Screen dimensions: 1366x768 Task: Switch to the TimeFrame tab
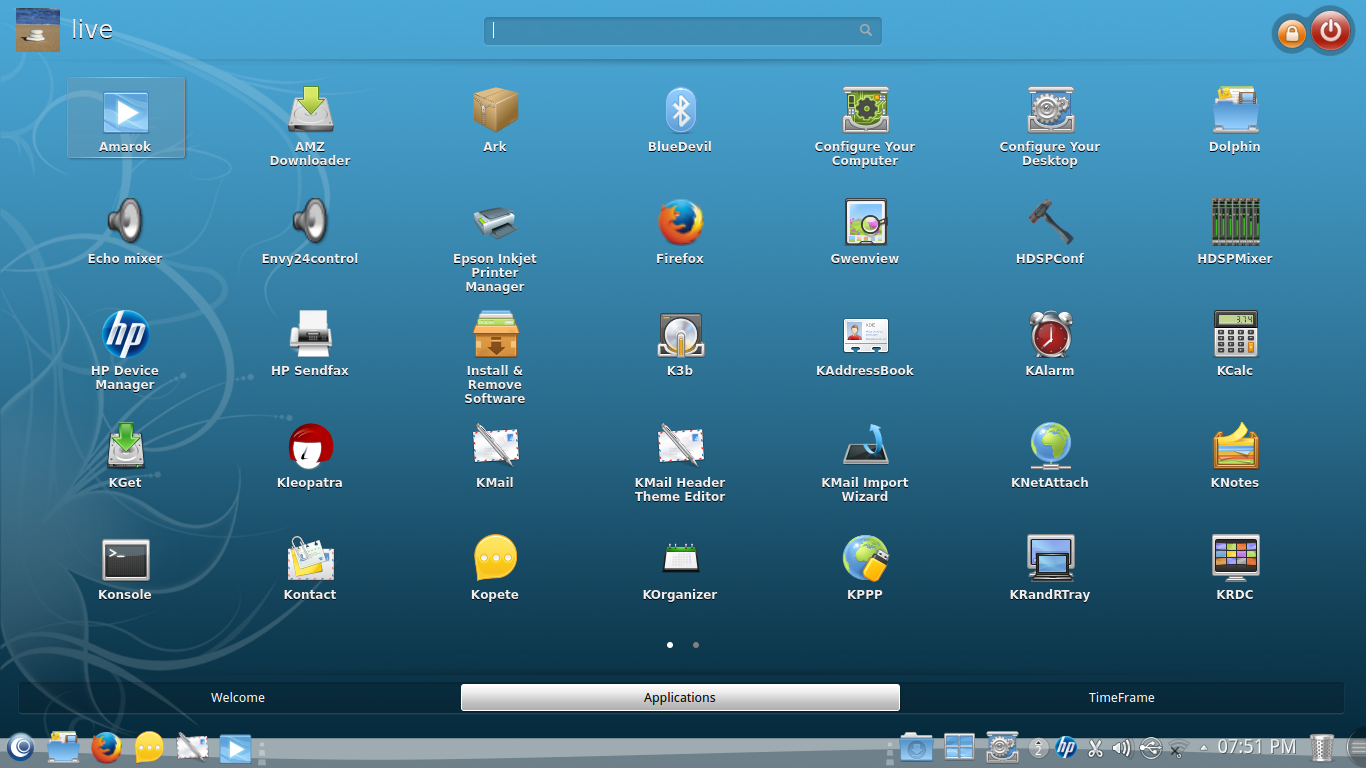1122,698
